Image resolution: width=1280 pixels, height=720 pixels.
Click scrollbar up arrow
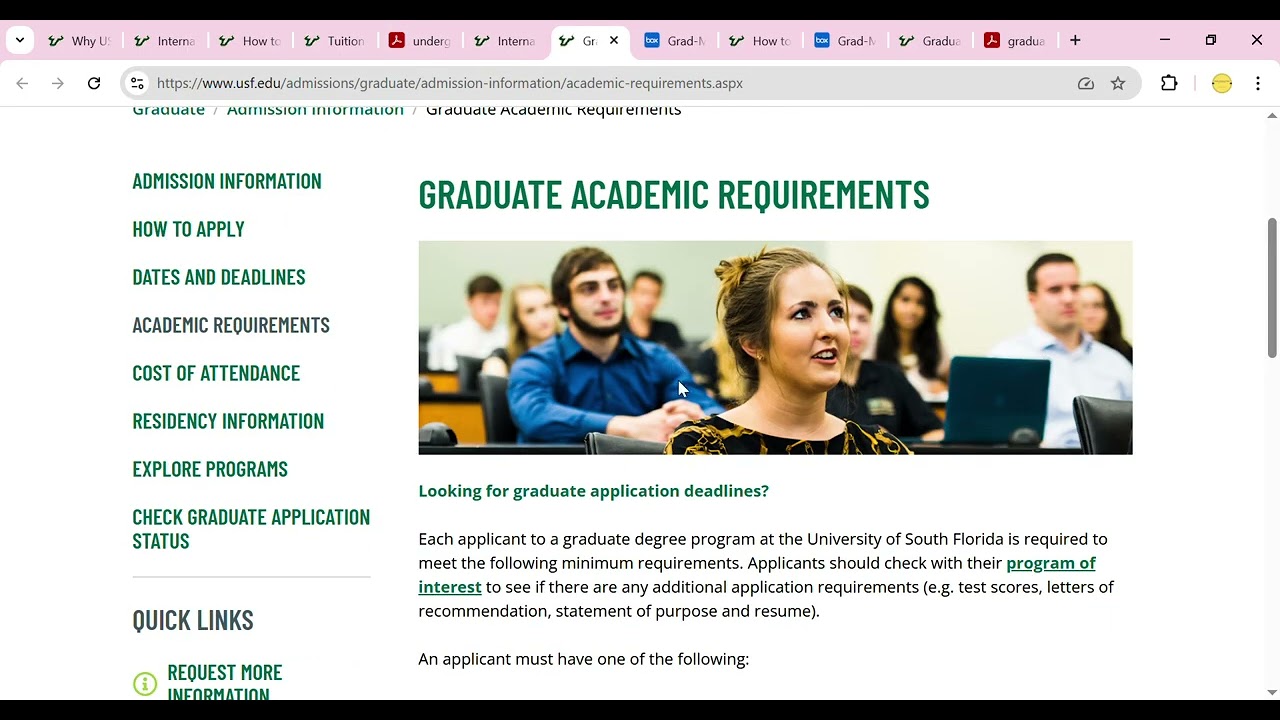click(x=1272, y=115)
